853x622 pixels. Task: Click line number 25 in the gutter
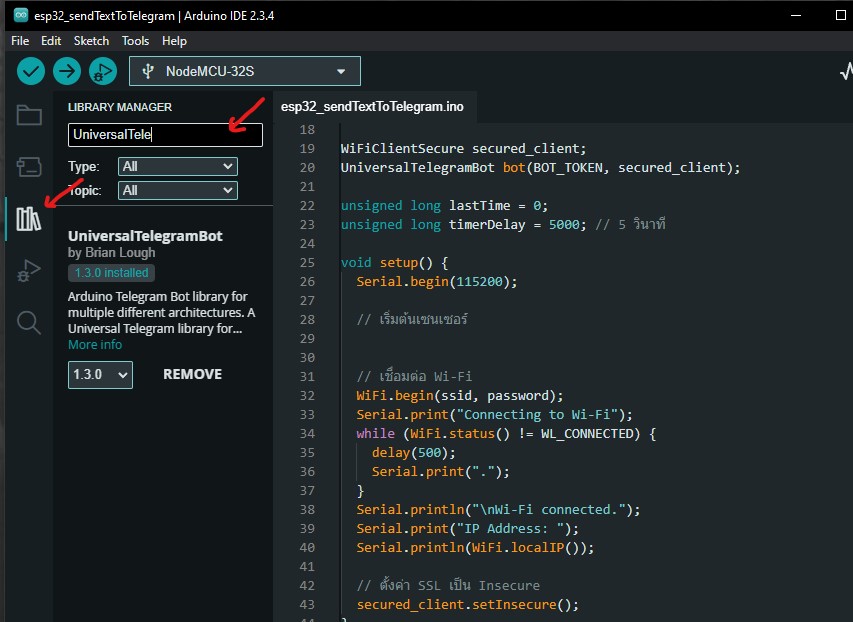[x=307, y=262]
